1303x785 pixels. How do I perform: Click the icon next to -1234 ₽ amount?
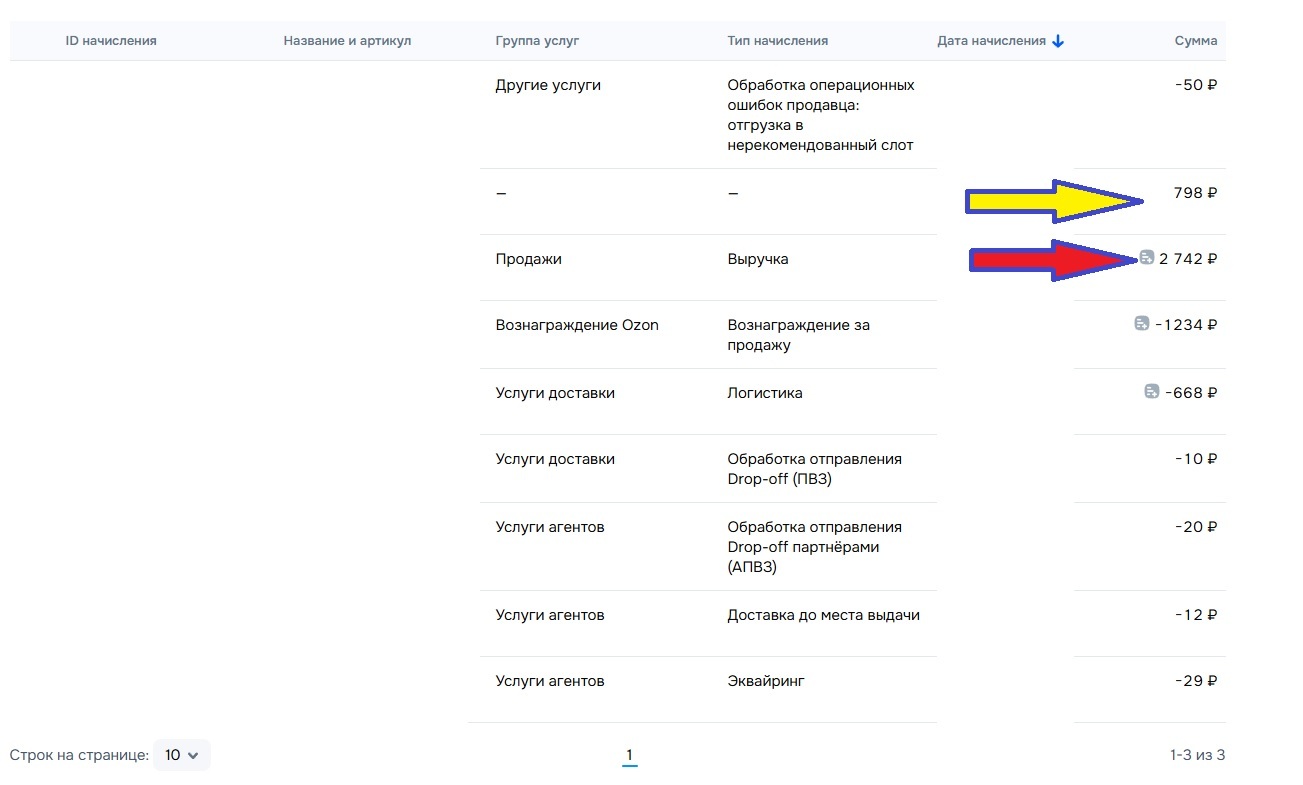[x=1142, y=324]
